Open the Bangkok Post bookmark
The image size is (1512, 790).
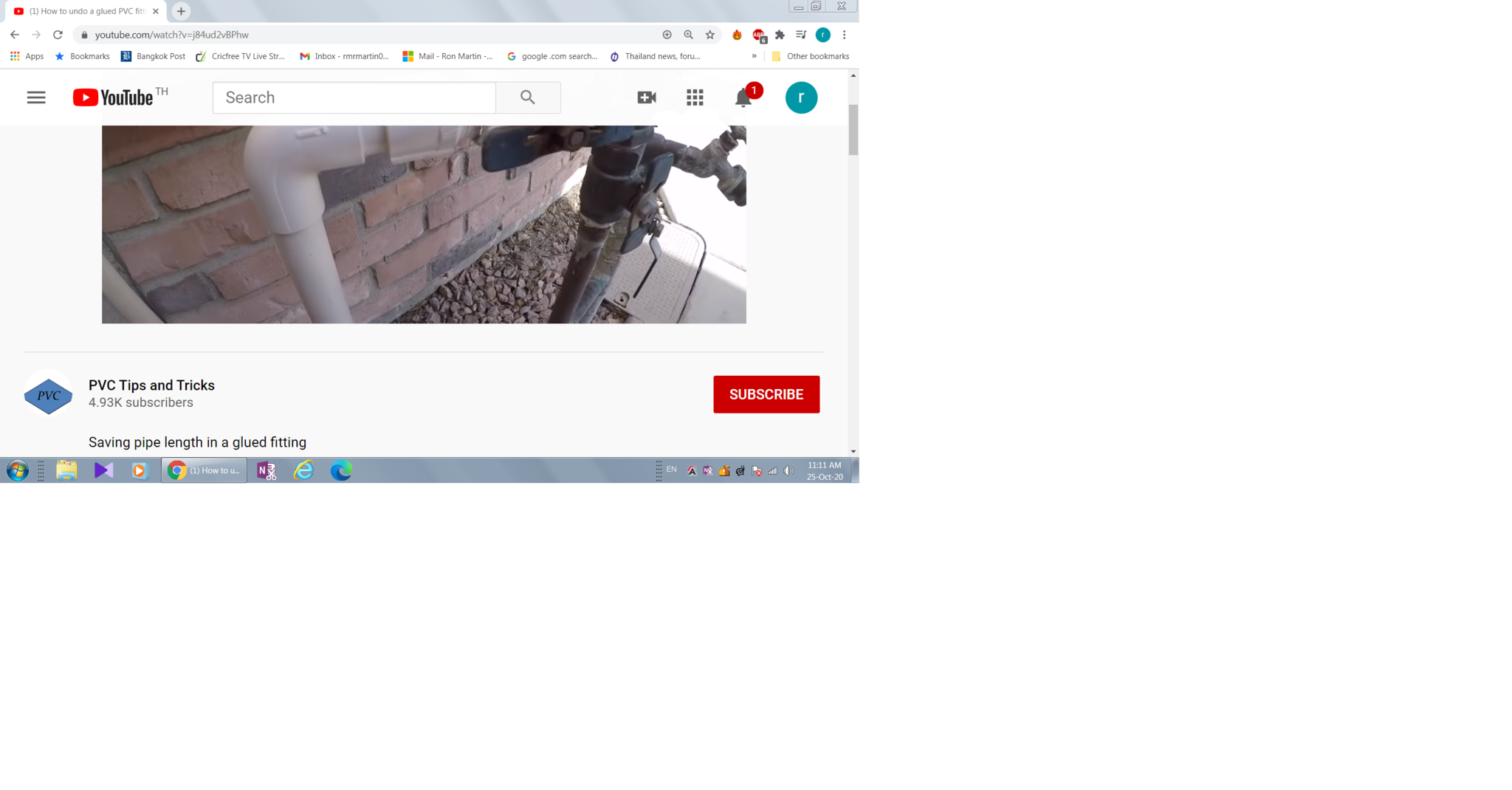click(153, 56)
